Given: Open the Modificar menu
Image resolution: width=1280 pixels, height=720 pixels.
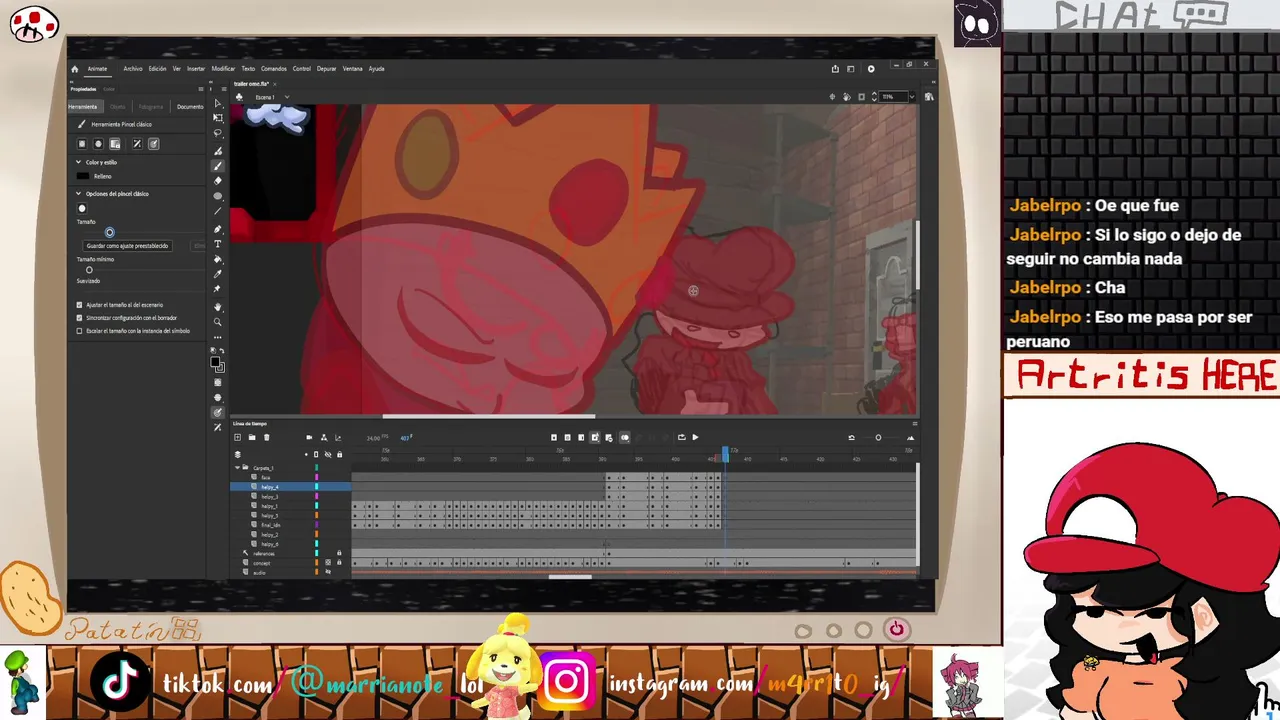Looking at the screenshot, I should click(x=223, y=69).
